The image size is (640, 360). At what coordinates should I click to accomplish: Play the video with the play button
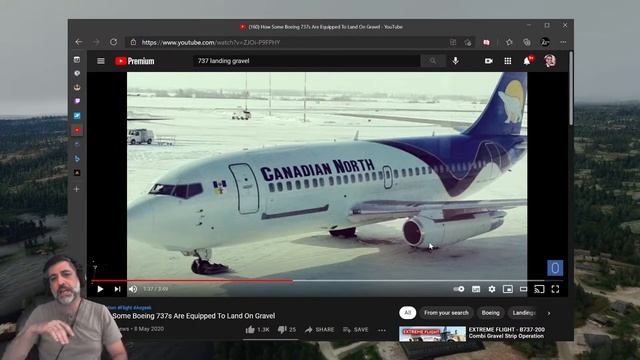click(x=100, y=289)
